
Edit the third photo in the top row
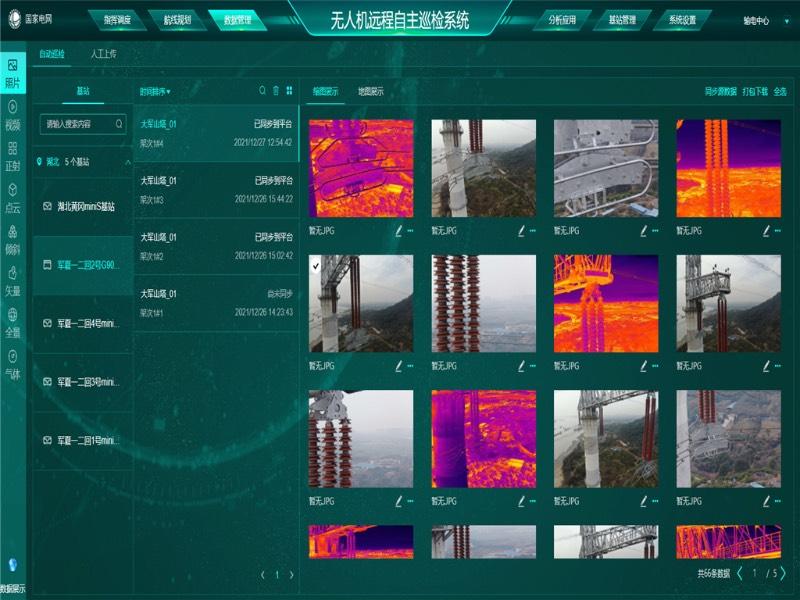(643, 231)
